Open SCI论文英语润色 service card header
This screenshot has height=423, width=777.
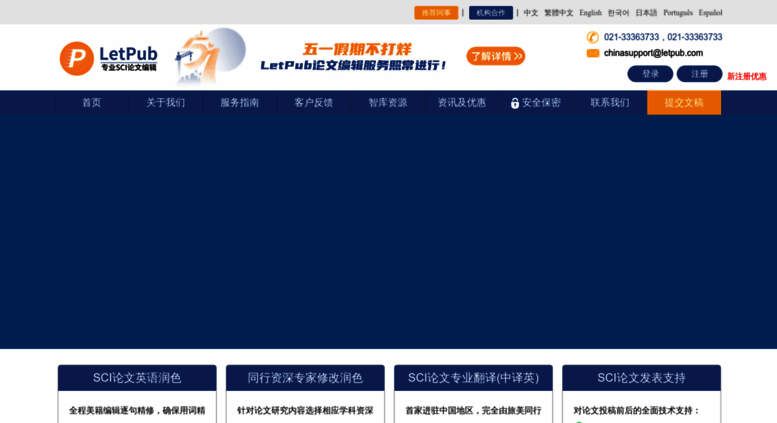137,378
